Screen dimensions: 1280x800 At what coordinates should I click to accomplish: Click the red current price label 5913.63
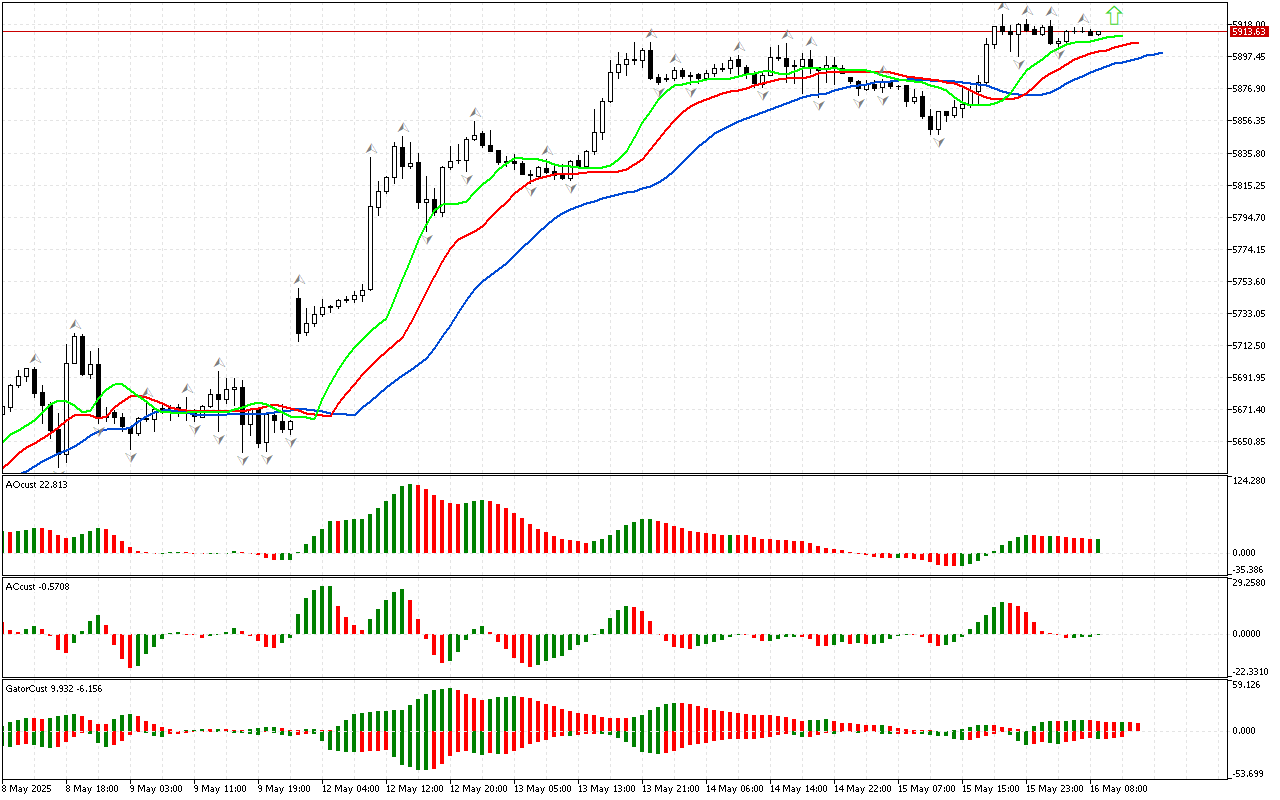coord(1246,32)
